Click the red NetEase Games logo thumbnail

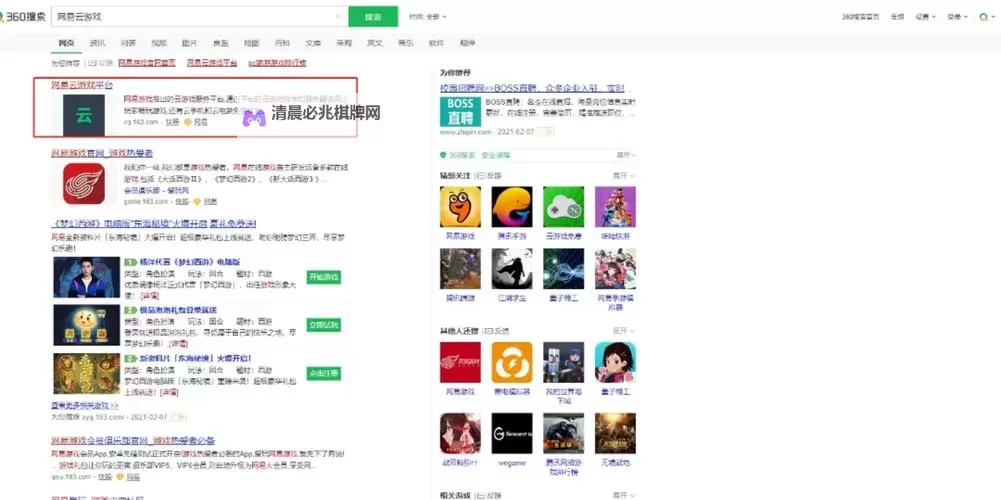click(84, 183)
